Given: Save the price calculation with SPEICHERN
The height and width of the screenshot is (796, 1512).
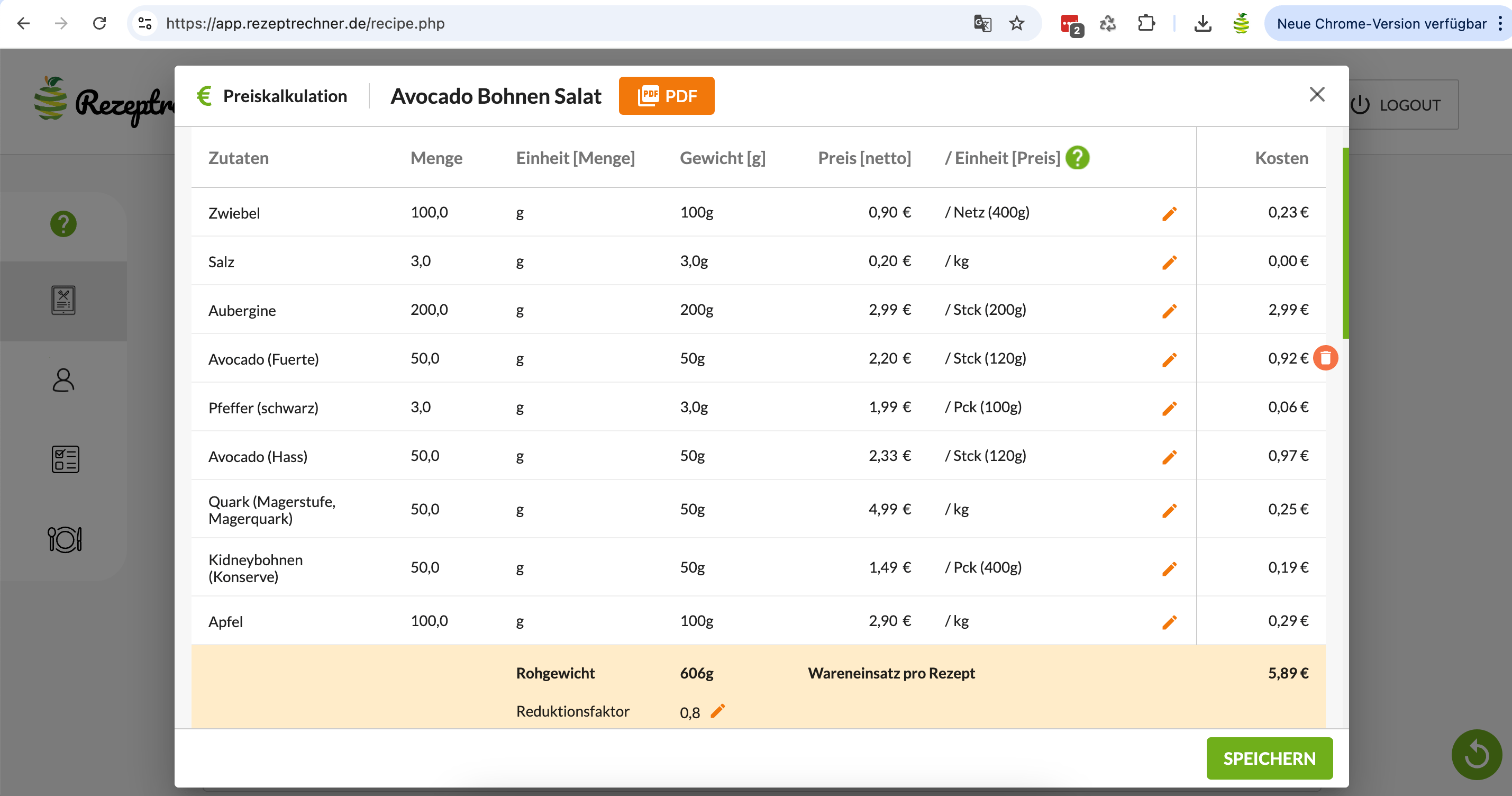Looking at the screenshot, I should tap(1269, 758).
